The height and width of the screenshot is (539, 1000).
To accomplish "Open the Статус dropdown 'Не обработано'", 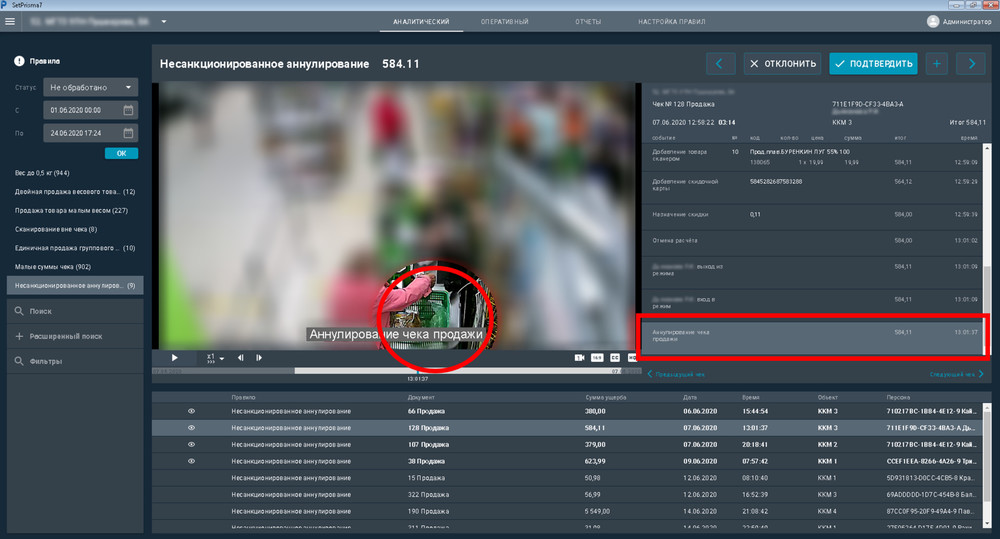I will click(x=91, y=87).
